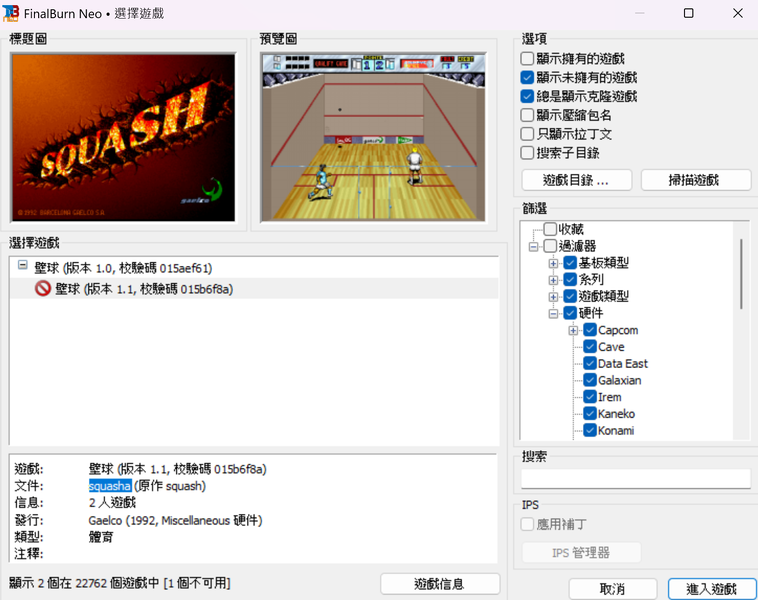Uncheck the Data East hardware checkbox

(590, 363)
